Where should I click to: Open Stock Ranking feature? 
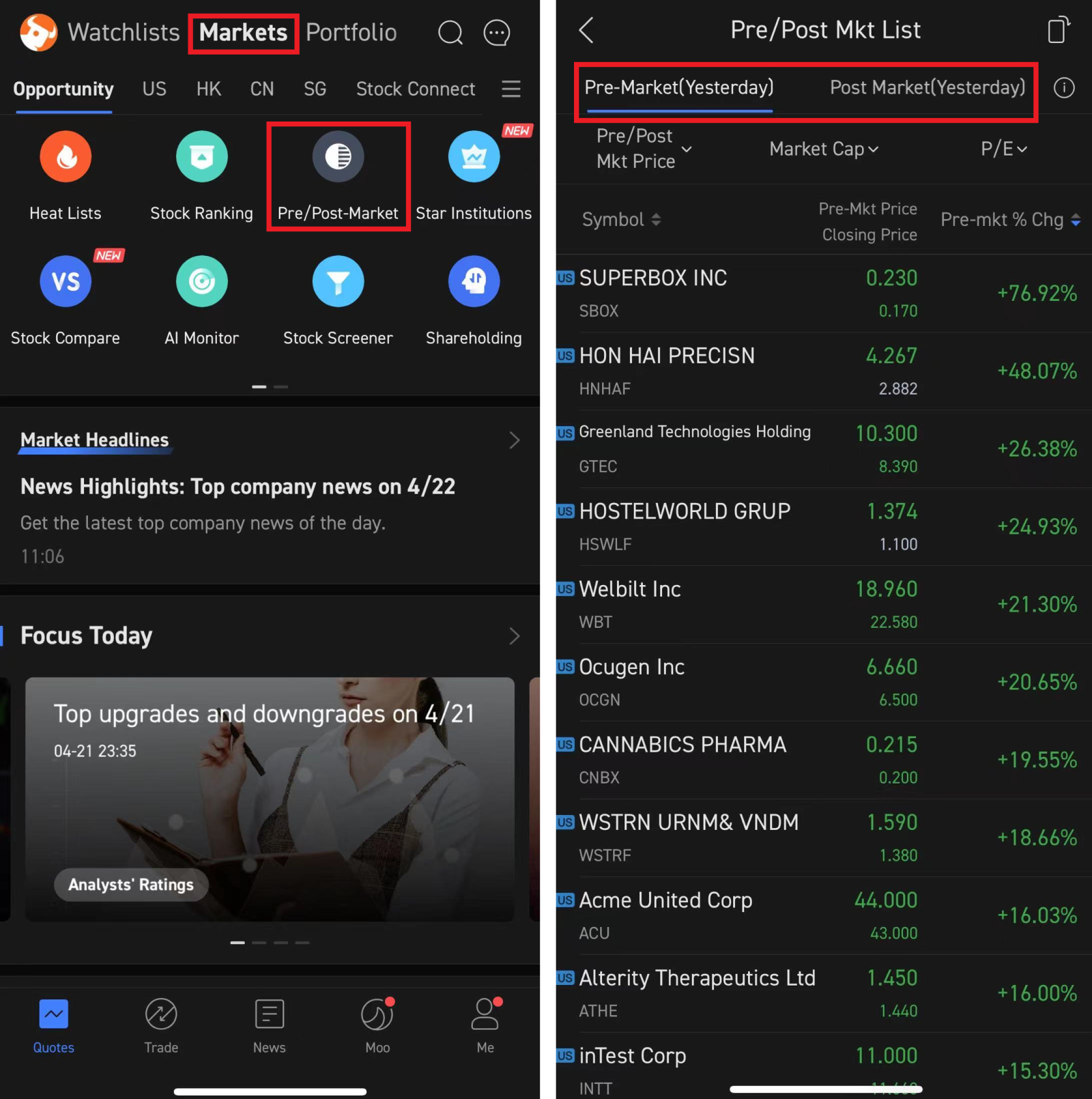coord(201,157)
